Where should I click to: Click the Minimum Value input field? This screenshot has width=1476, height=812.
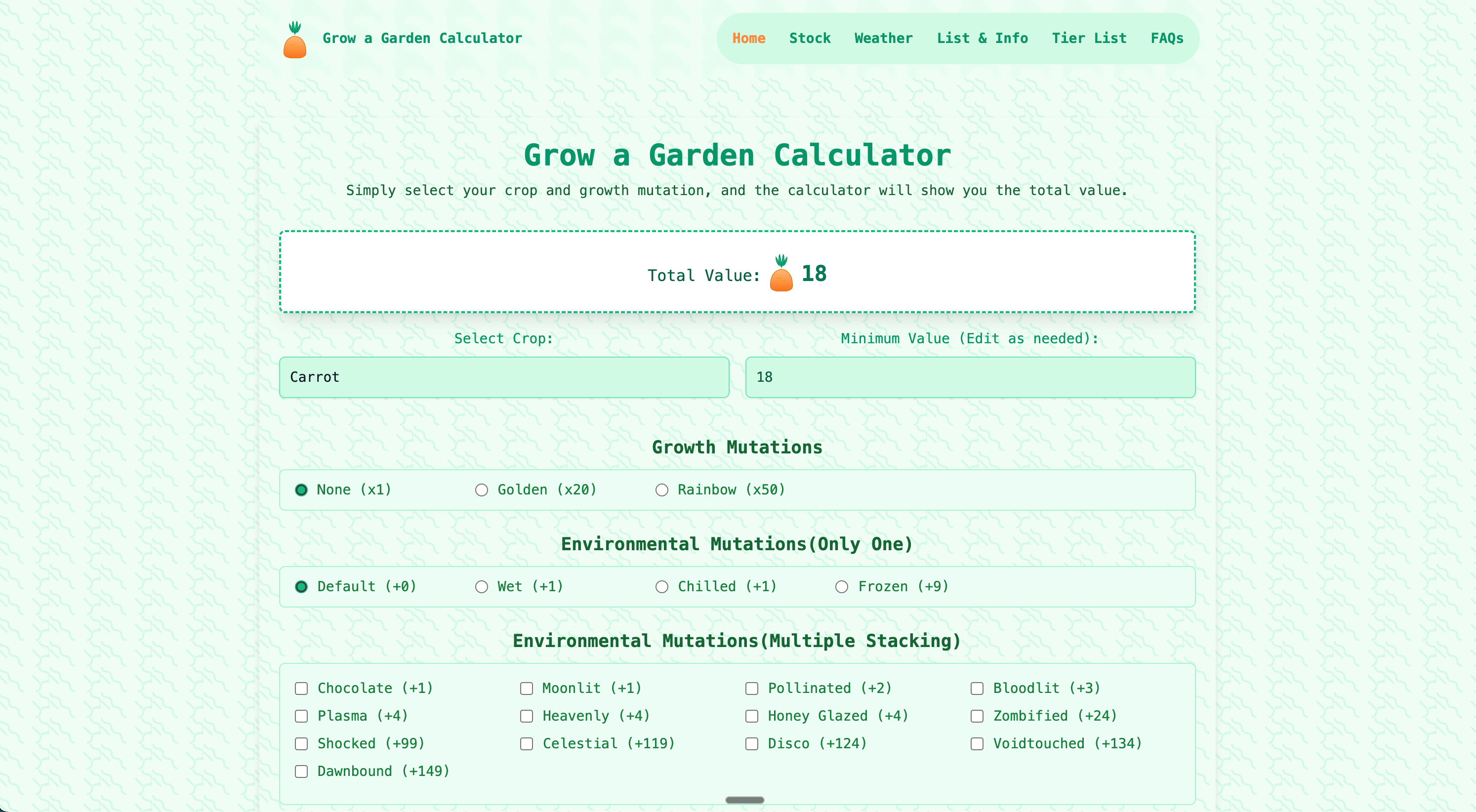(970, 377)
